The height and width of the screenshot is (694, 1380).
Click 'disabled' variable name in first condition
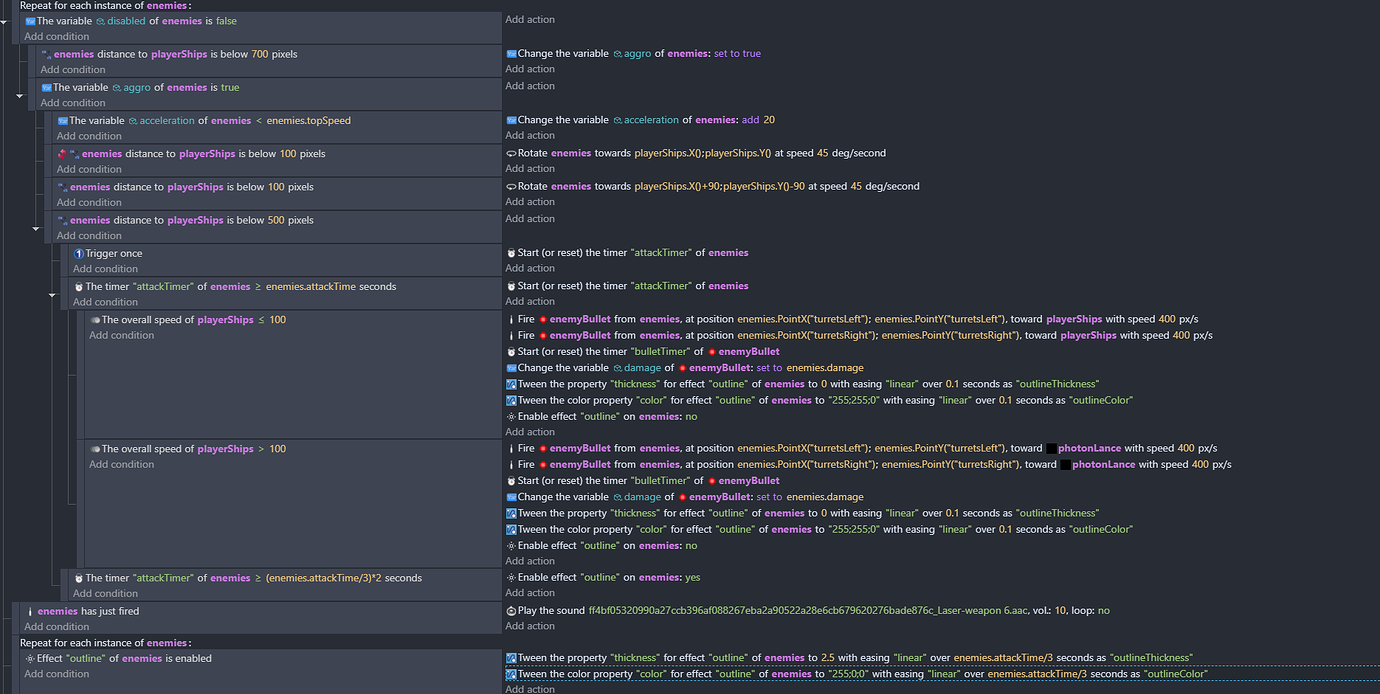tap(125, 21)
